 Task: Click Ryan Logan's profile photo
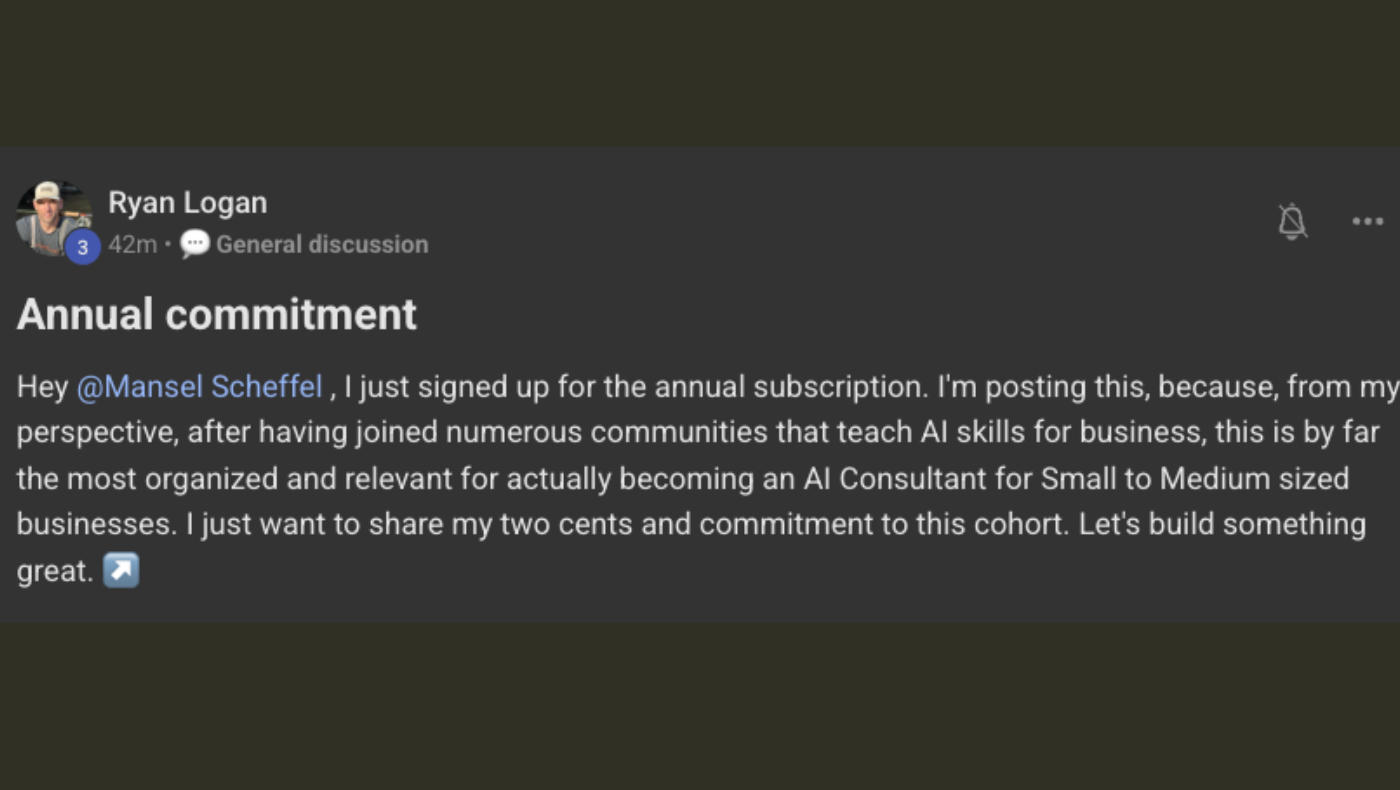coord(54,218)
